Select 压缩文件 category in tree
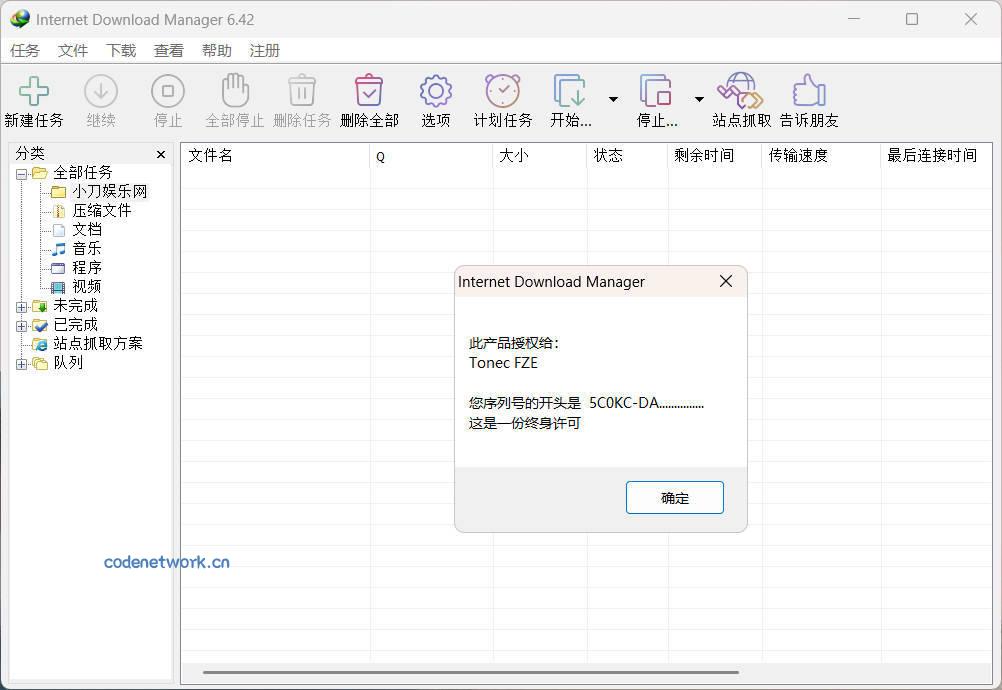 (x=101, y=211)
